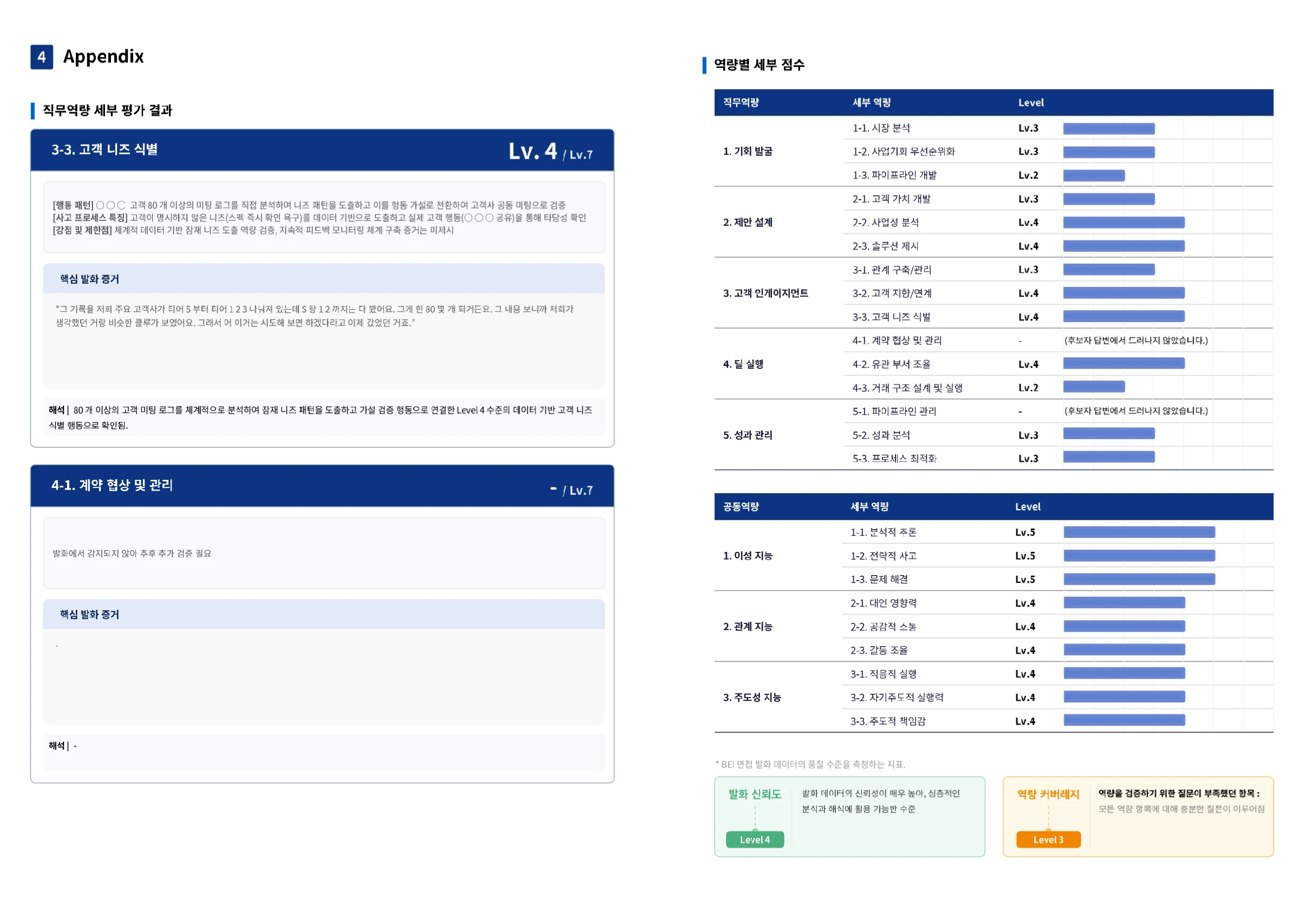Click the 4-2. 유관 부서 조율 row bar

tap(1123, 363)
